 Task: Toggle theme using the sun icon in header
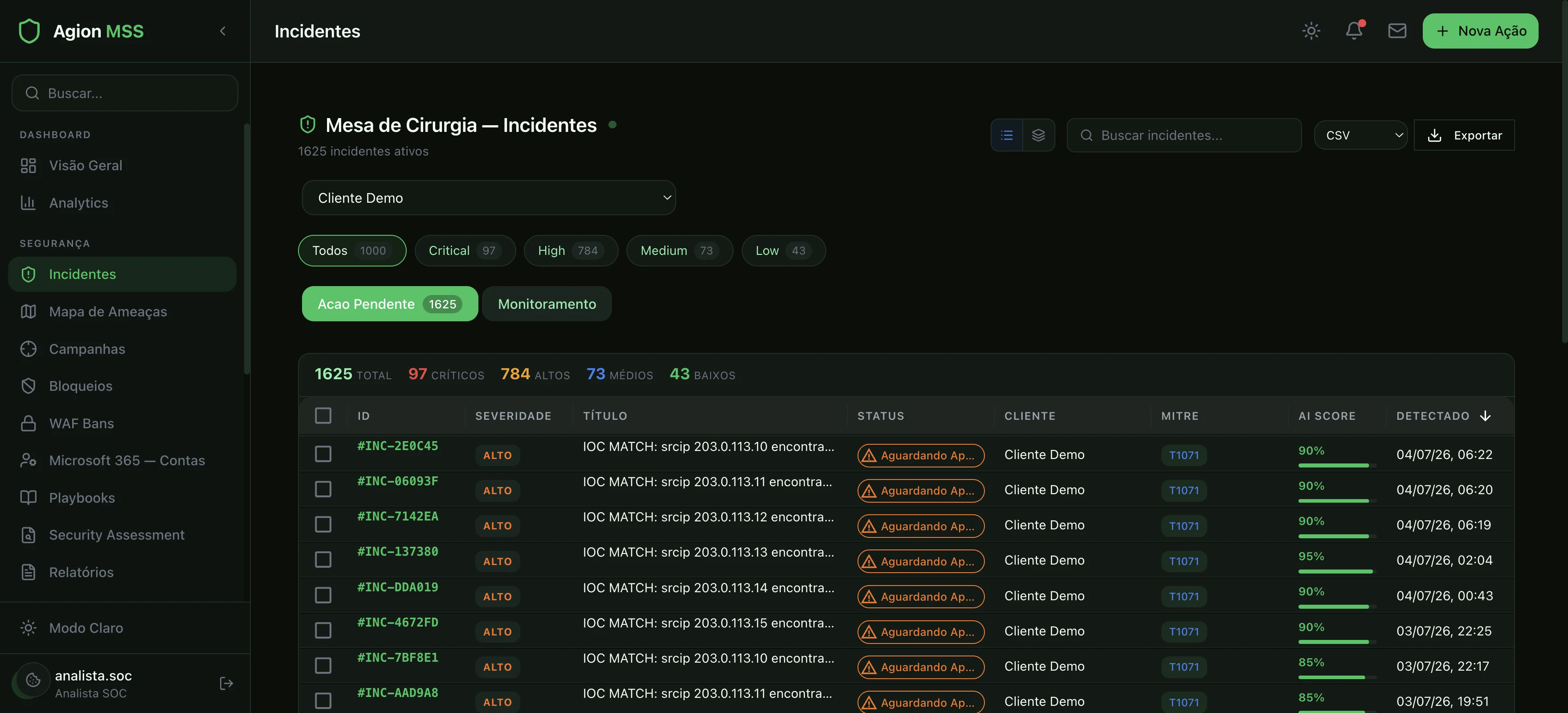[x=1311, y=31]
